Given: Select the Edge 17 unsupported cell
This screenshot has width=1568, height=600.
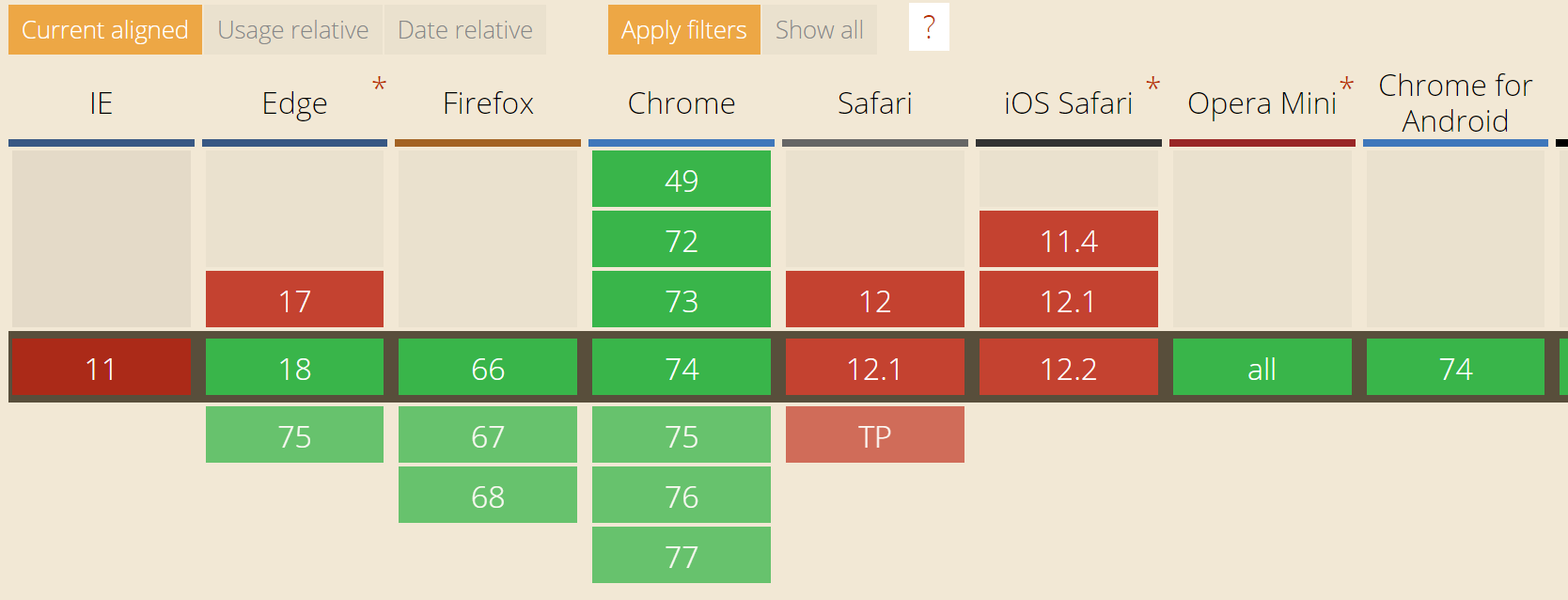Looking at the screenshot, I should click(x=294, y=299).
